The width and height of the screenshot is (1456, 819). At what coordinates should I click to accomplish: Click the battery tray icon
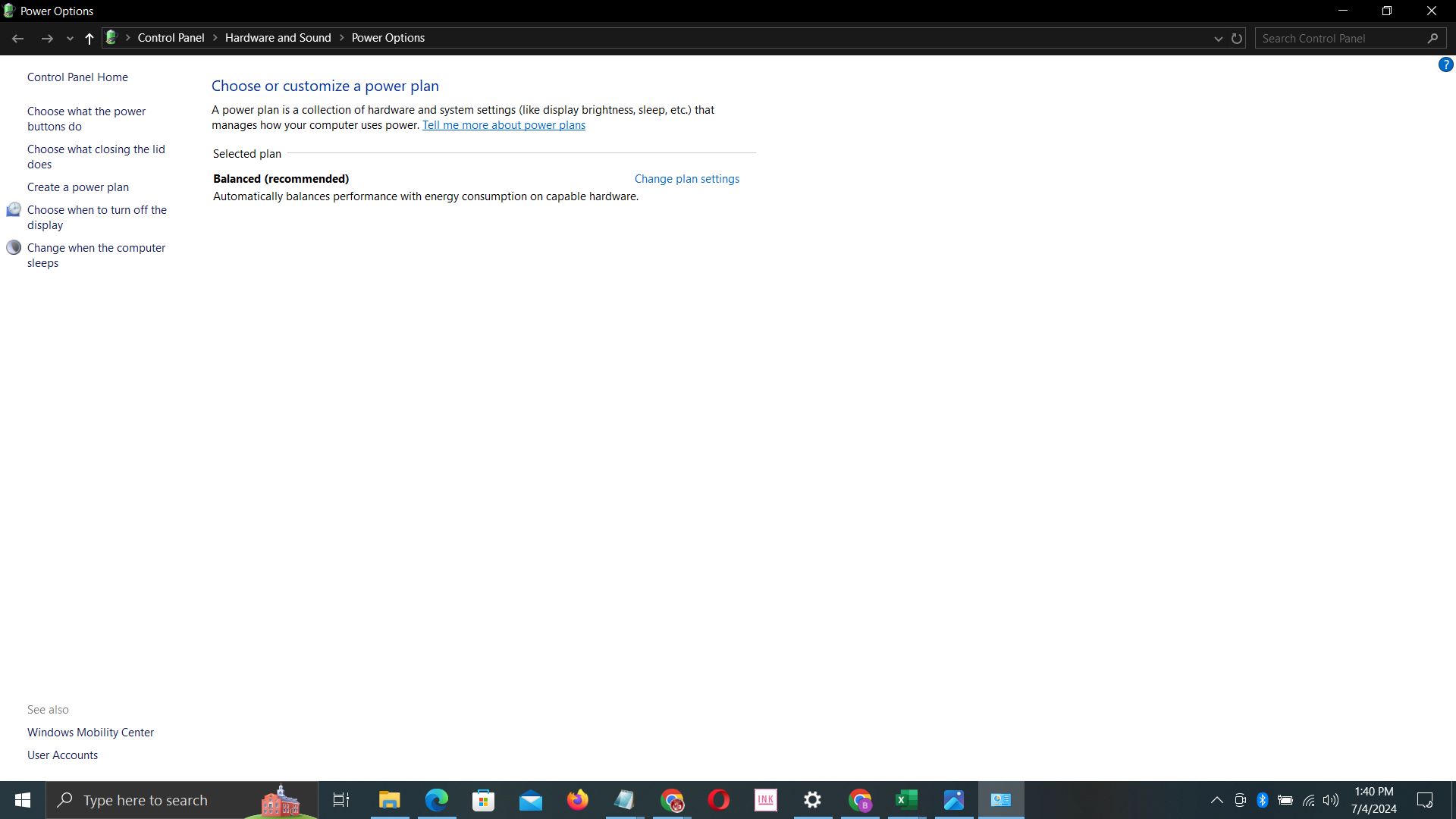(1285, 800)
